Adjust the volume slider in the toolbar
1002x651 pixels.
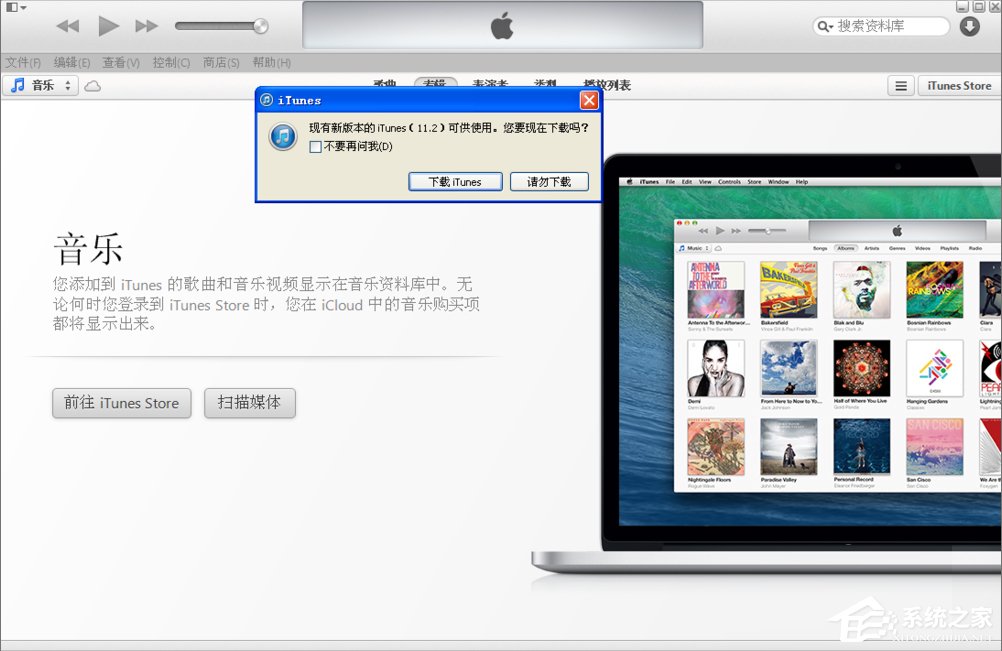[220, 26]
